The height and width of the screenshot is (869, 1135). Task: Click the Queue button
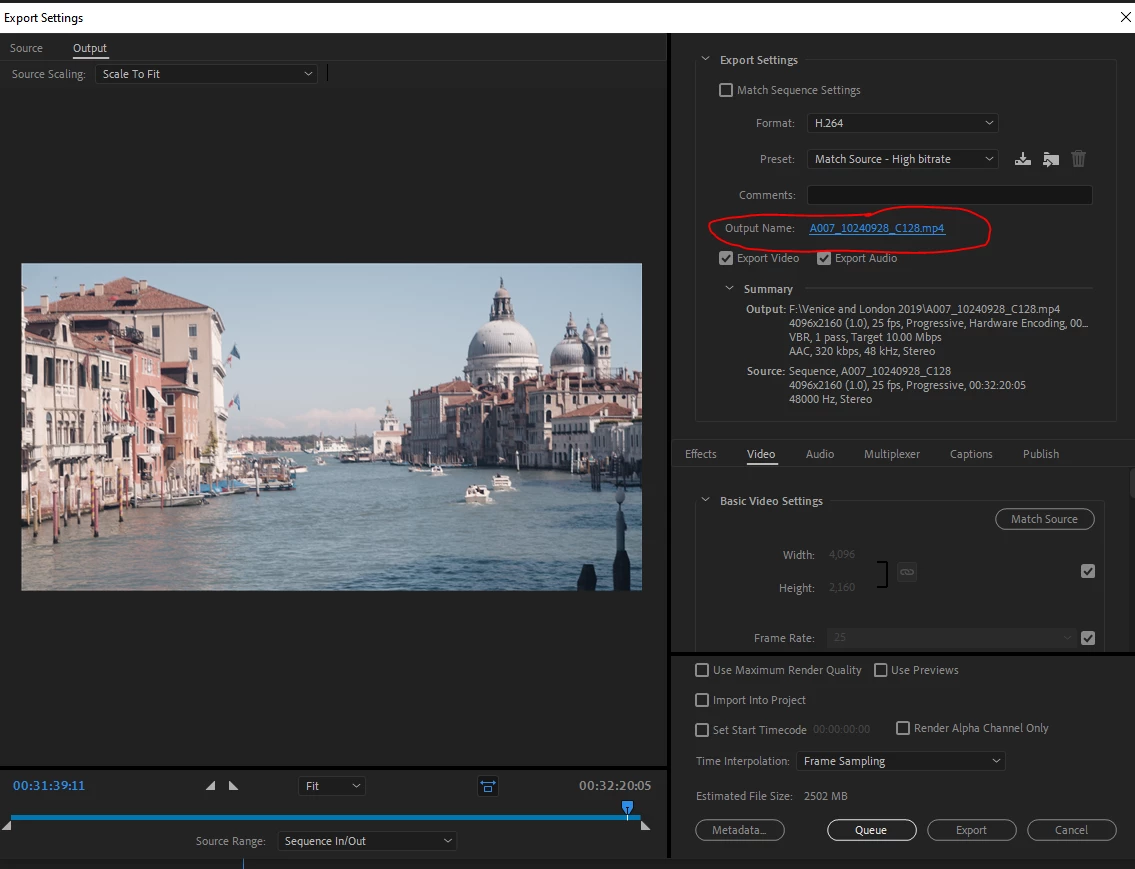(x=872, y=830)
